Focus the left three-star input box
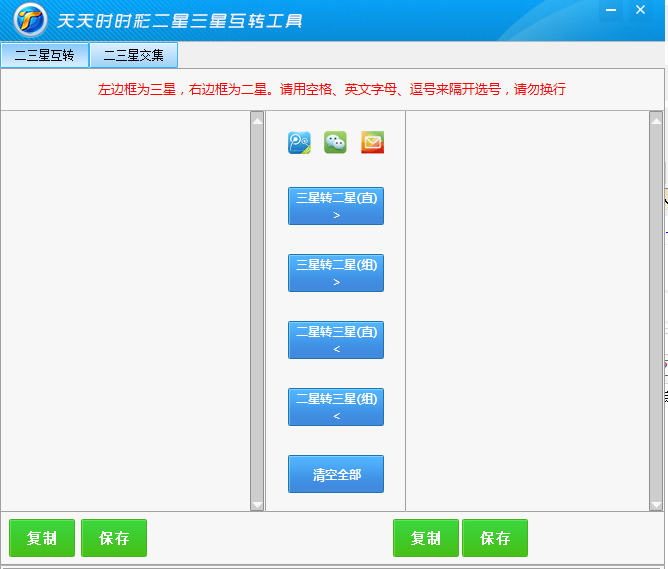 [x=126, y=311]
